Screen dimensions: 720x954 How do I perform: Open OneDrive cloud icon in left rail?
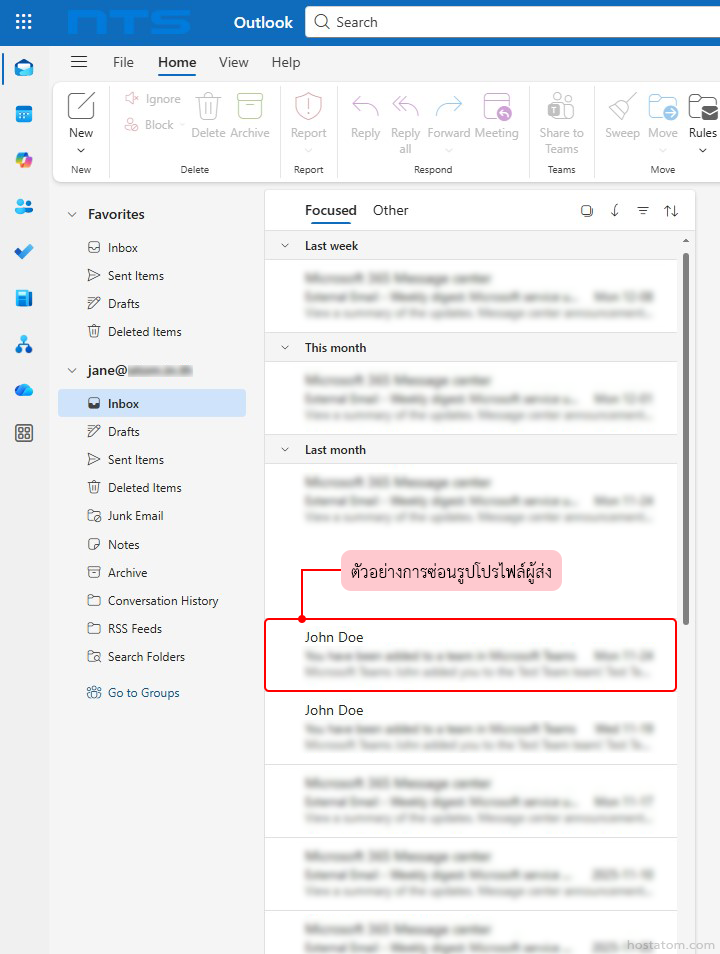[x=24, y=390]
